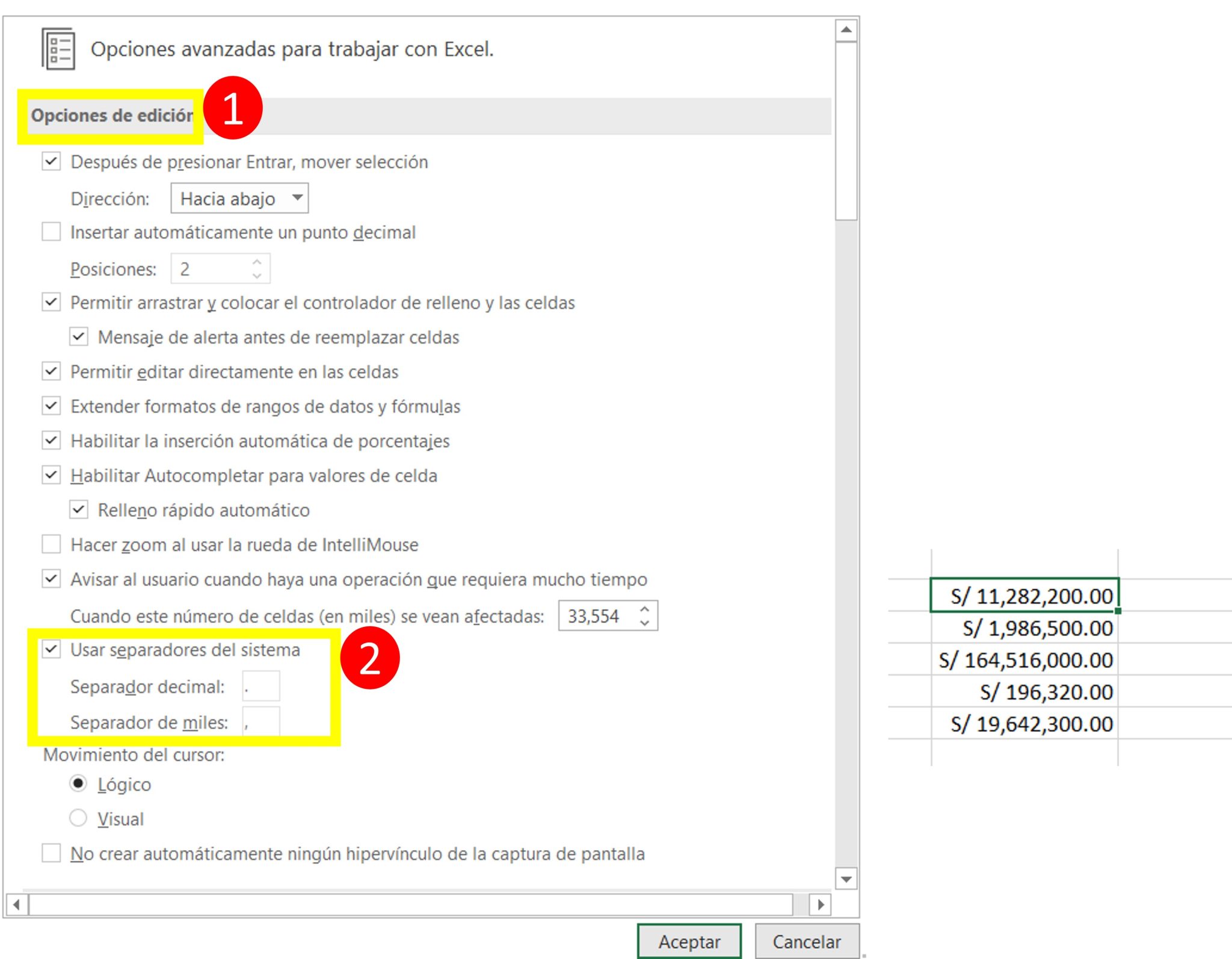Viewport: 1232px width, 959px height.
Task: Disable 'Mensaje de alerta antes de reemplazar celdas'
Action: (80, 337)
